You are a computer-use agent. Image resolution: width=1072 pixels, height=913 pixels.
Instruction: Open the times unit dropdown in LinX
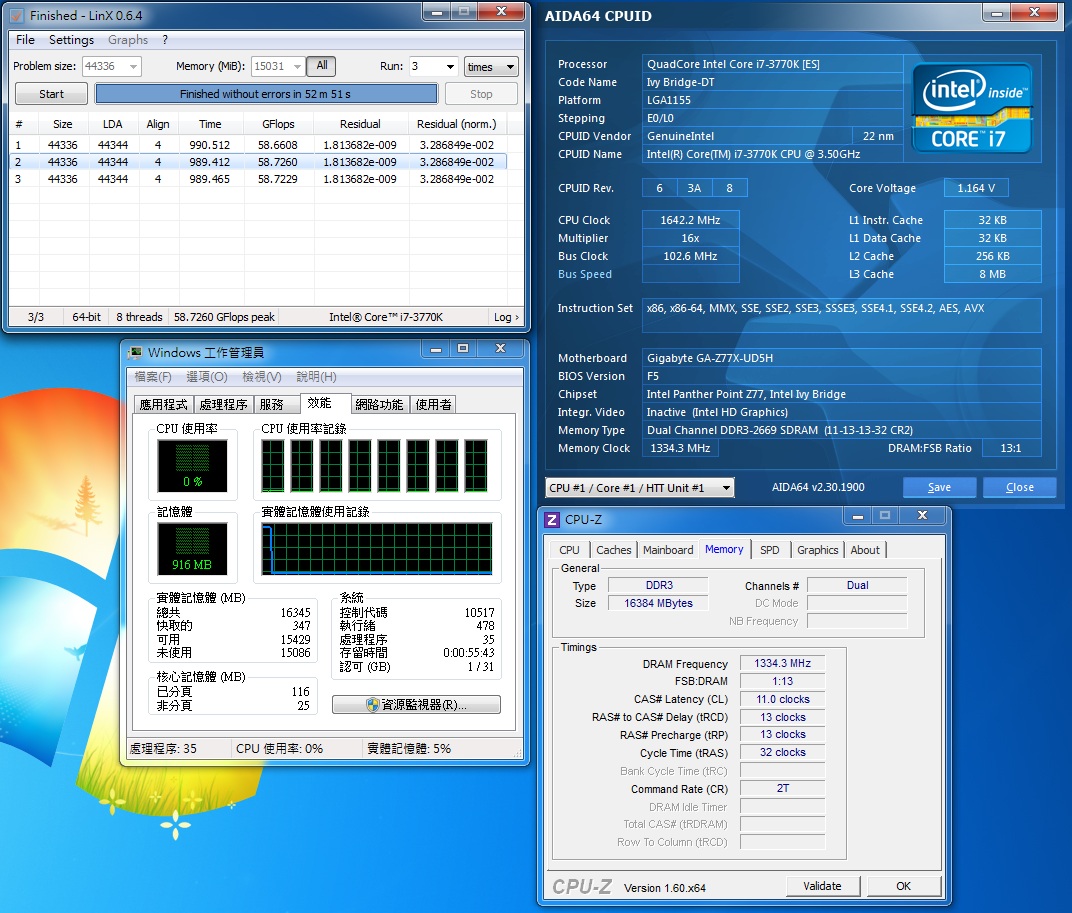[491, 66]
